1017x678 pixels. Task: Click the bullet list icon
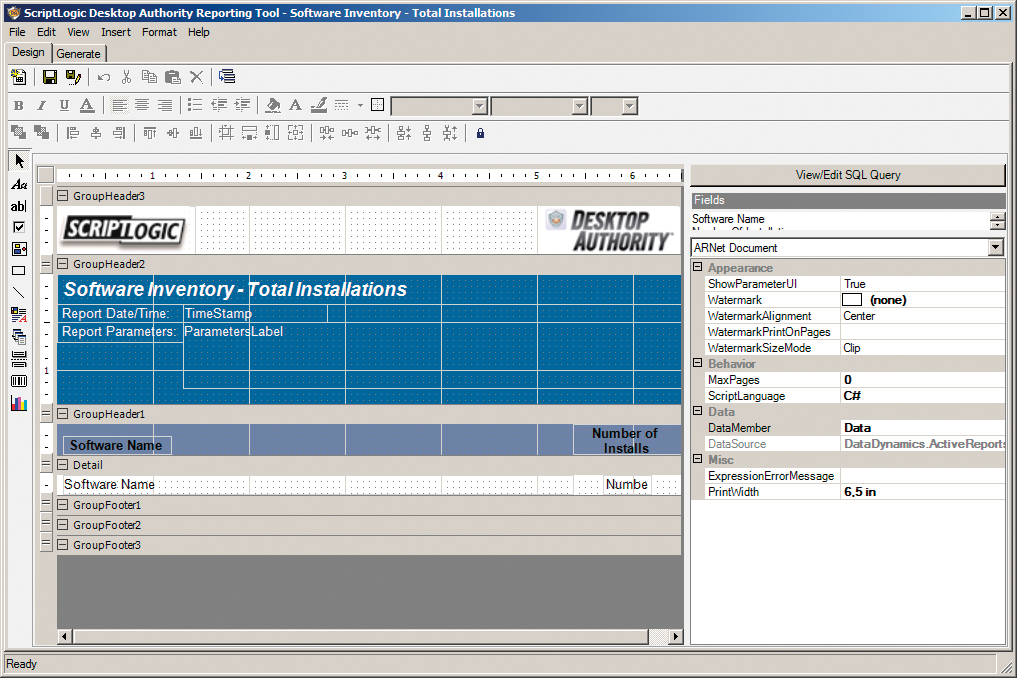pyautogui.click(x=195, y=105)
